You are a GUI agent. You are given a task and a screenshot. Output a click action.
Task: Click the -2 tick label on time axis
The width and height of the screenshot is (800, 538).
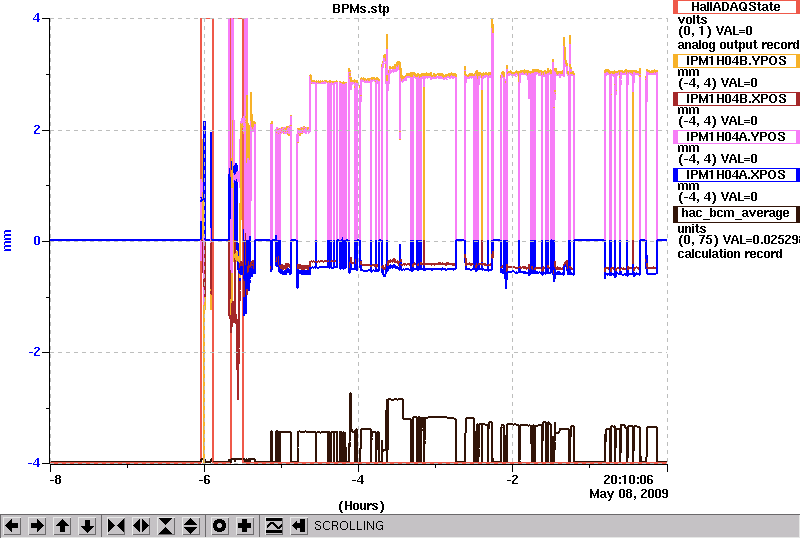click(512, 480)
